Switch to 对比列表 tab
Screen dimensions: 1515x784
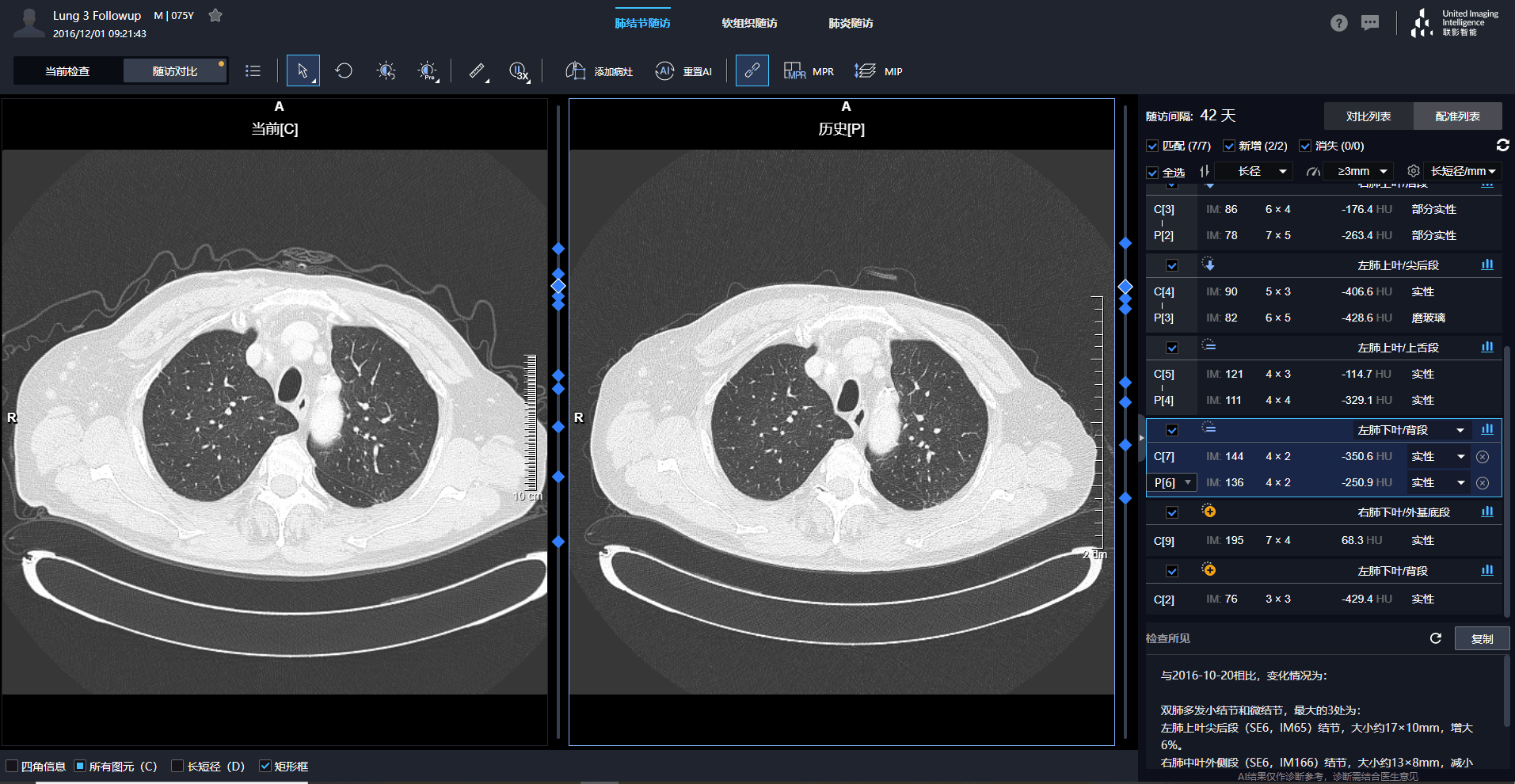coord(1368,116)
